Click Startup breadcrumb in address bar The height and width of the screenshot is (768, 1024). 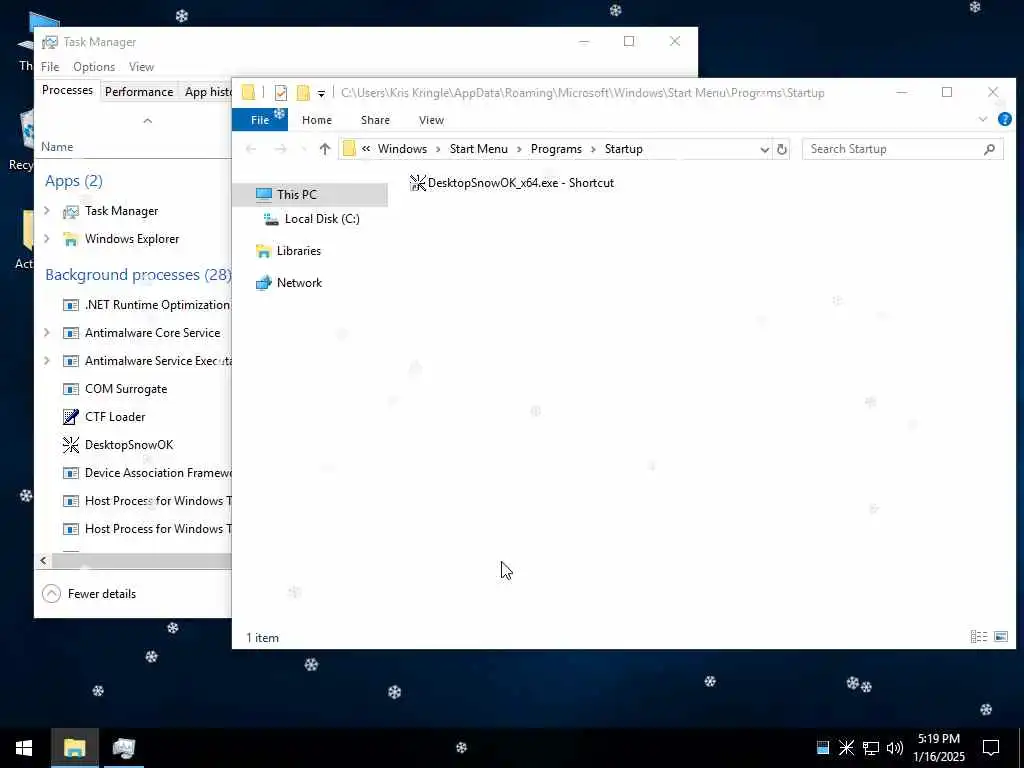[x=624, y=149]
